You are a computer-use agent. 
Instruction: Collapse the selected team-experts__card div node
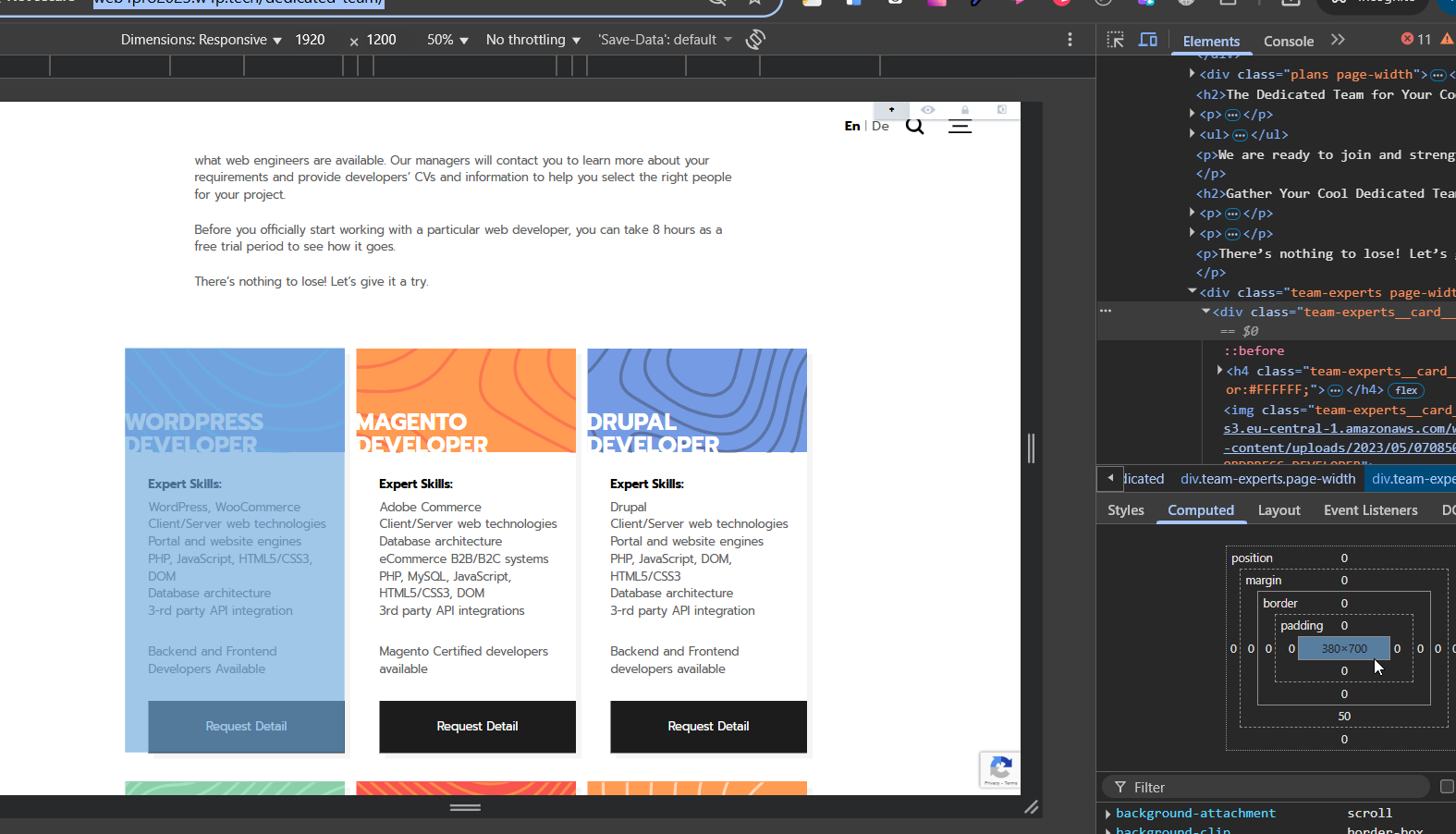pos(1205,312)
